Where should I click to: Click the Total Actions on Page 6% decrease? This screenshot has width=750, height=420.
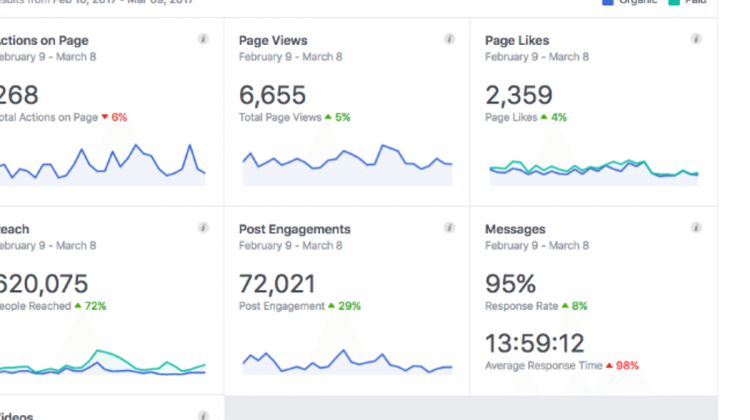click(x=64, y=117)
